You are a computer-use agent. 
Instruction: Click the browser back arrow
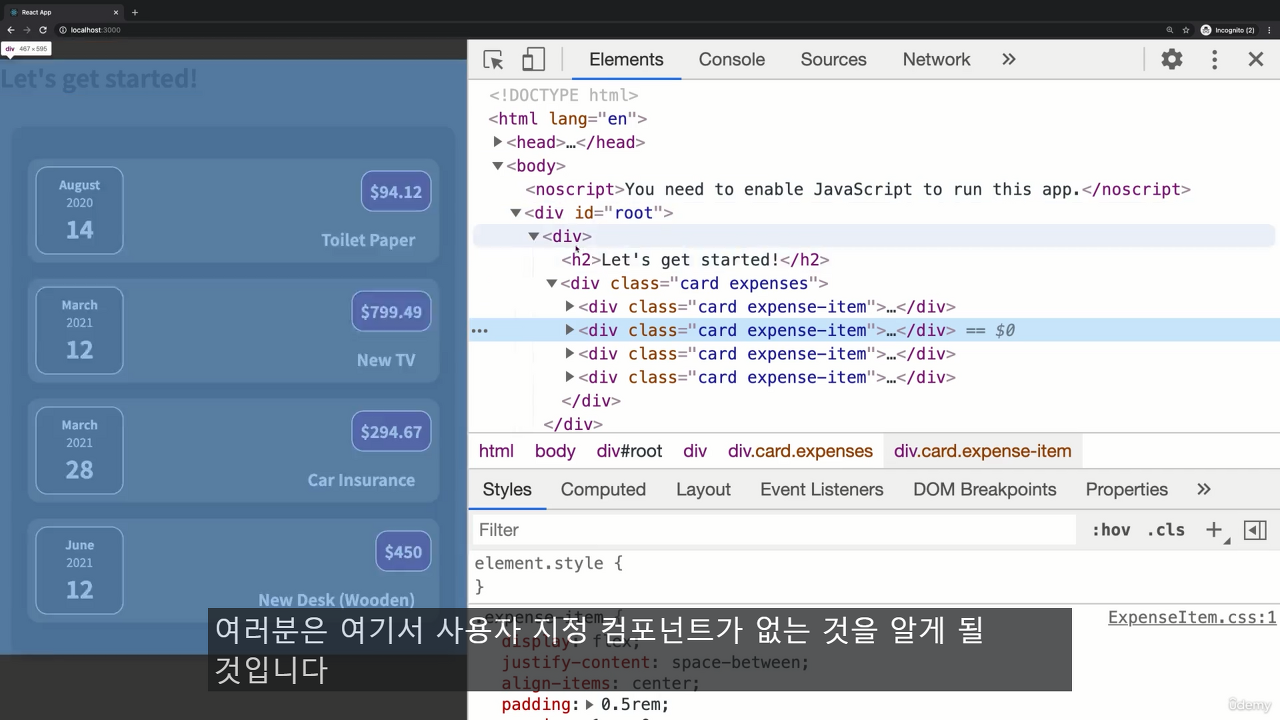11,30
